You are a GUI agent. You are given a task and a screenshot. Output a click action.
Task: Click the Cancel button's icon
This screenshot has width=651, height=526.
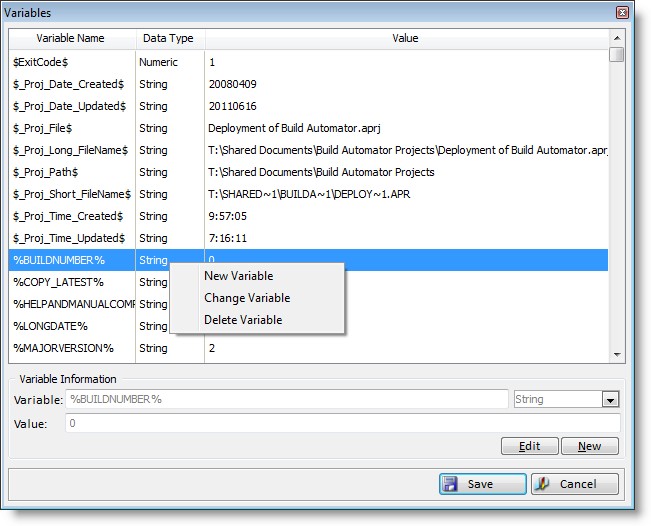(x=542, y=484)
